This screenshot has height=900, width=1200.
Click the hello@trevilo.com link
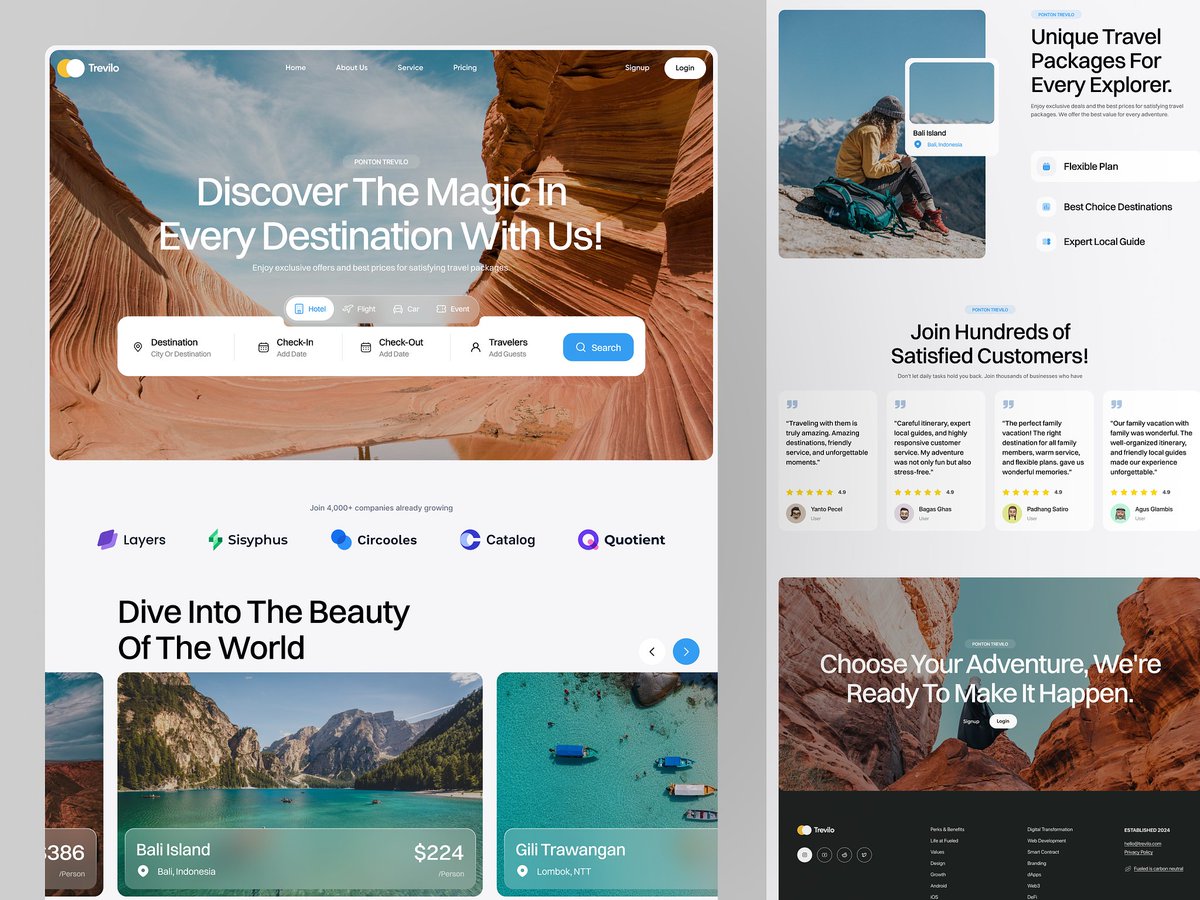point(1142,844)
